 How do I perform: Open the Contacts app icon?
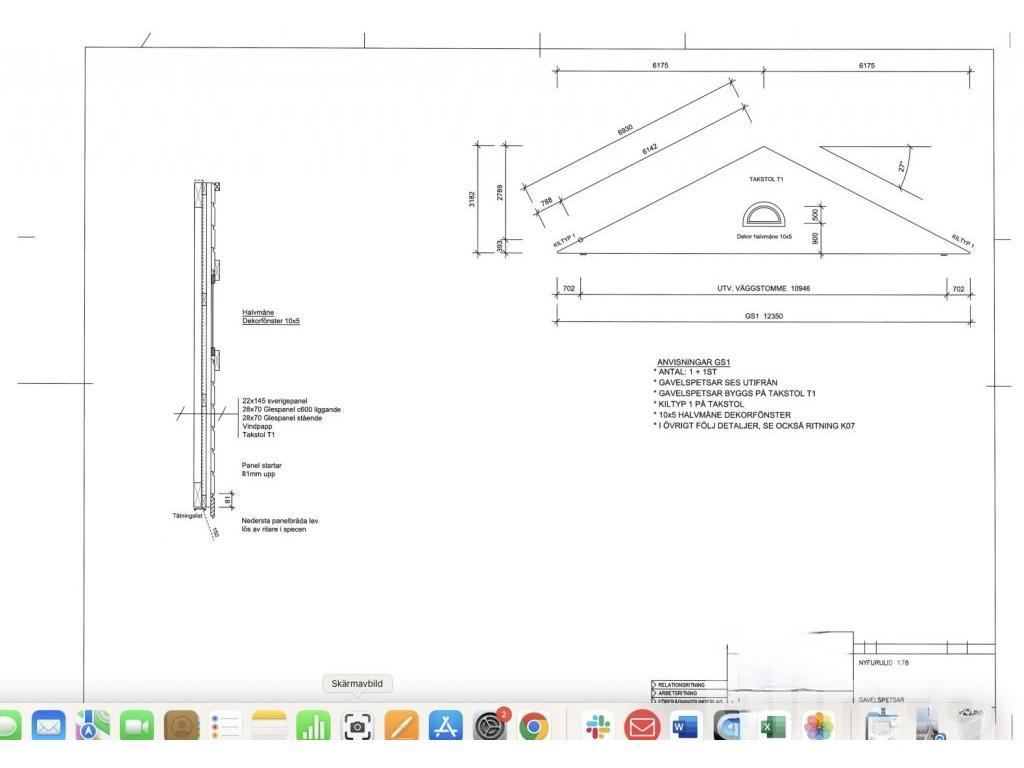(181, 725)
